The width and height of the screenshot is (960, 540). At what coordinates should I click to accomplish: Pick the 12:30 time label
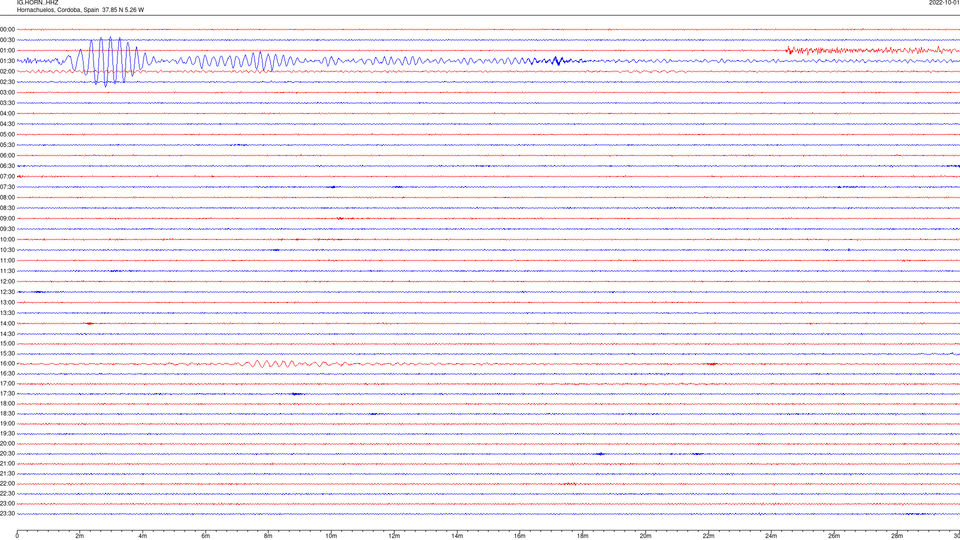7,292
